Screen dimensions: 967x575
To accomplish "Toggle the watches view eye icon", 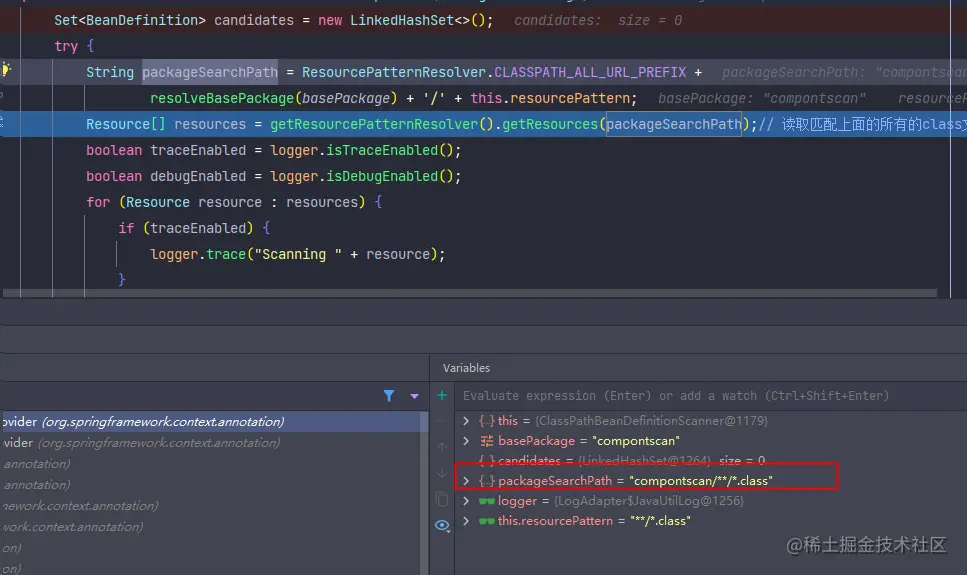I will tap(442, 525).
